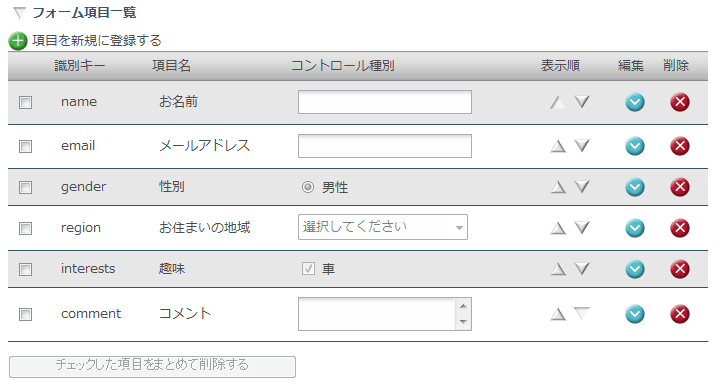Click the メールアドレス text input field

coord(385,146)
